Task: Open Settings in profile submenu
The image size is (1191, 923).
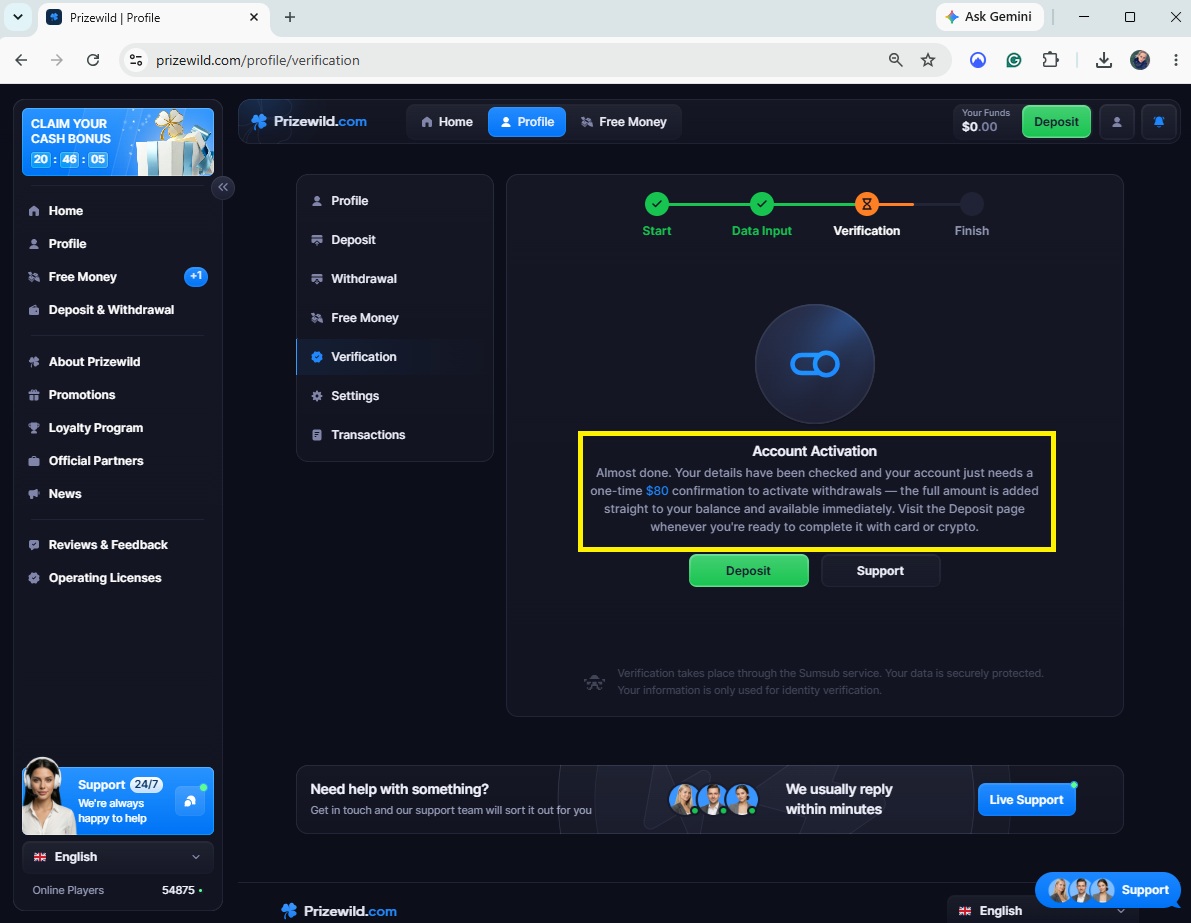Action: pyautogui.click(x=394, y=396)
